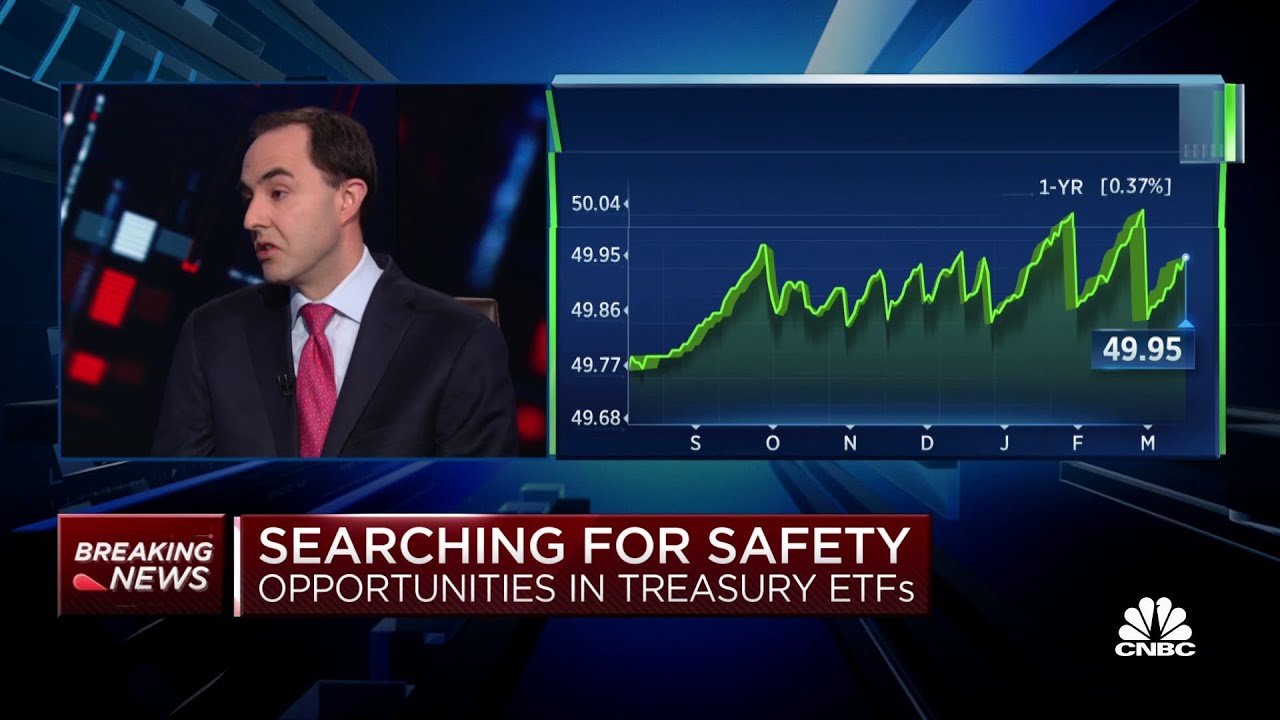Click the speaker video thumbnail on the left
This screenshot has height=720, width=1280.
[303, 270]
